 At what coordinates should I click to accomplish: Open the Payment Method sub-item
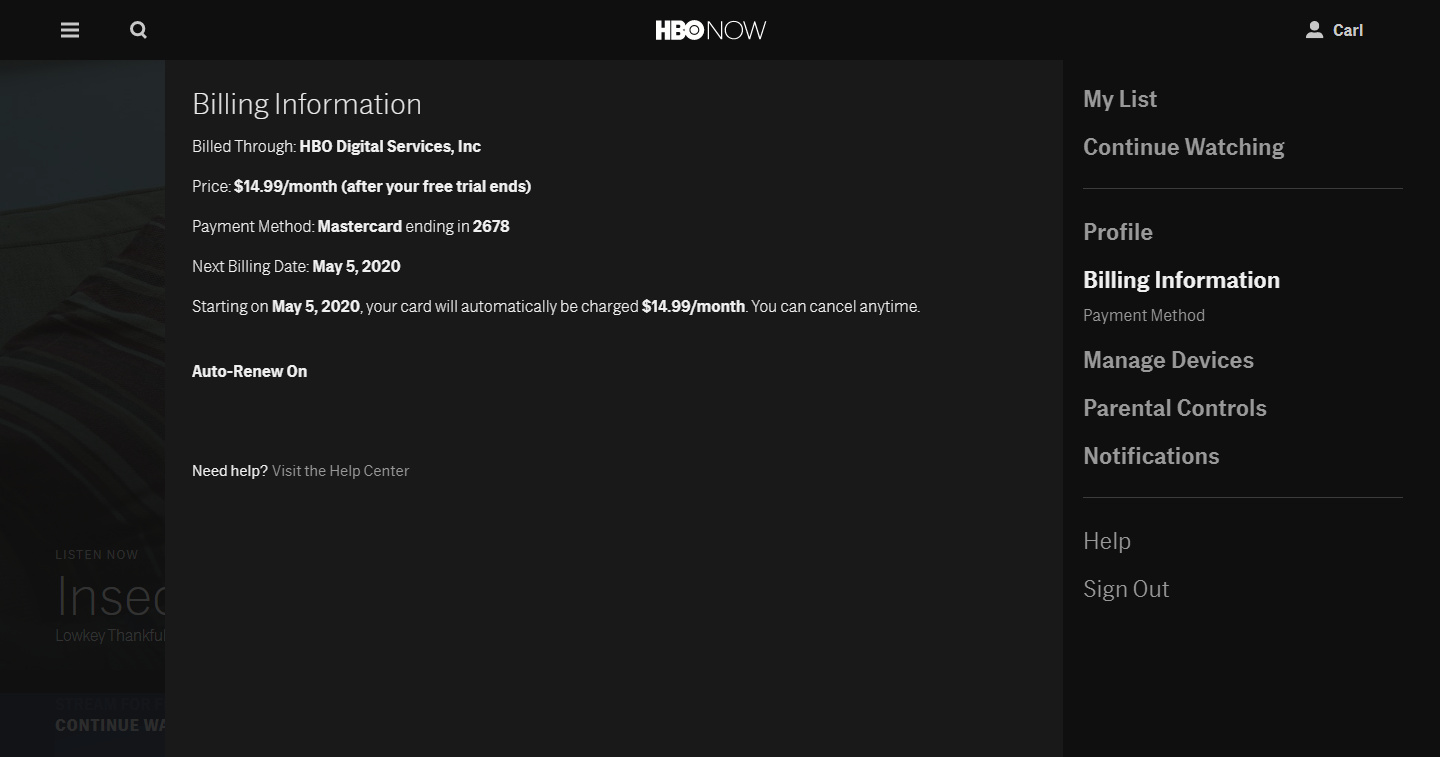(1144, 315)
